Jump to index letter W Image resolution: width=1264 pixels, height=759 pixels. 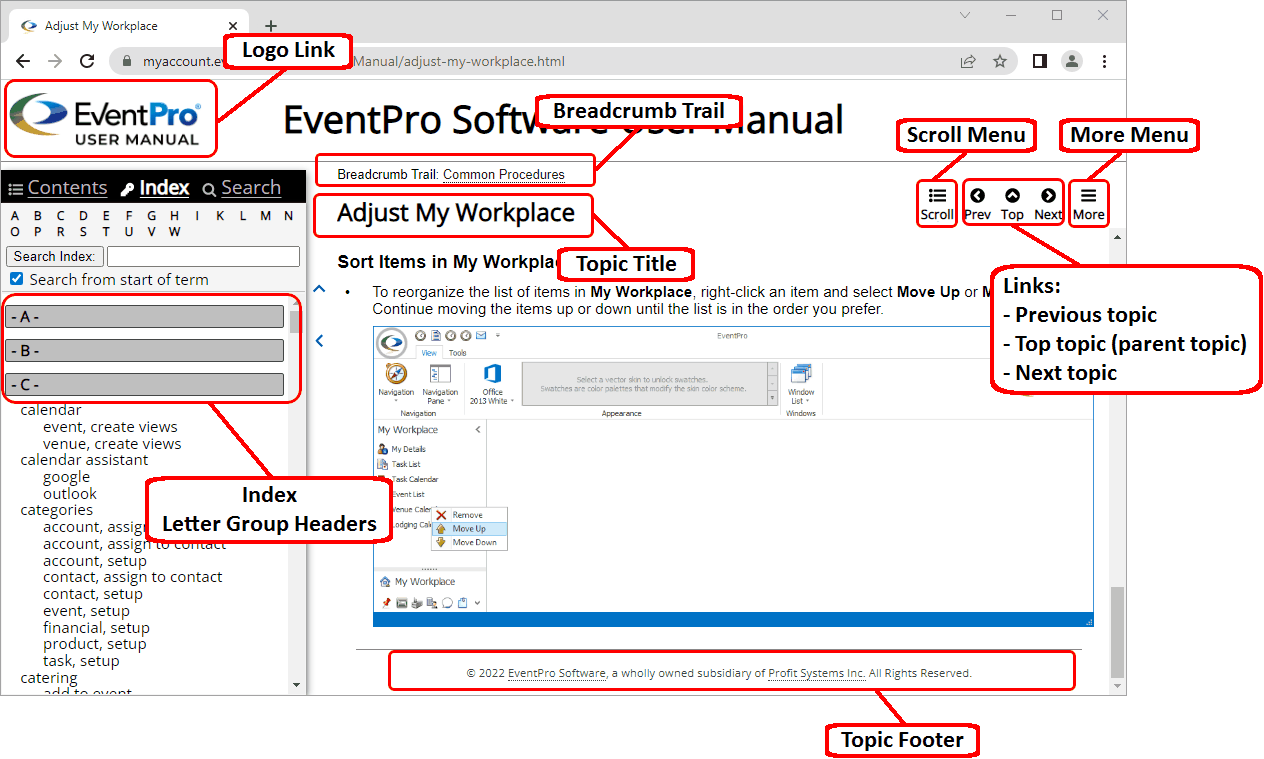175,232
